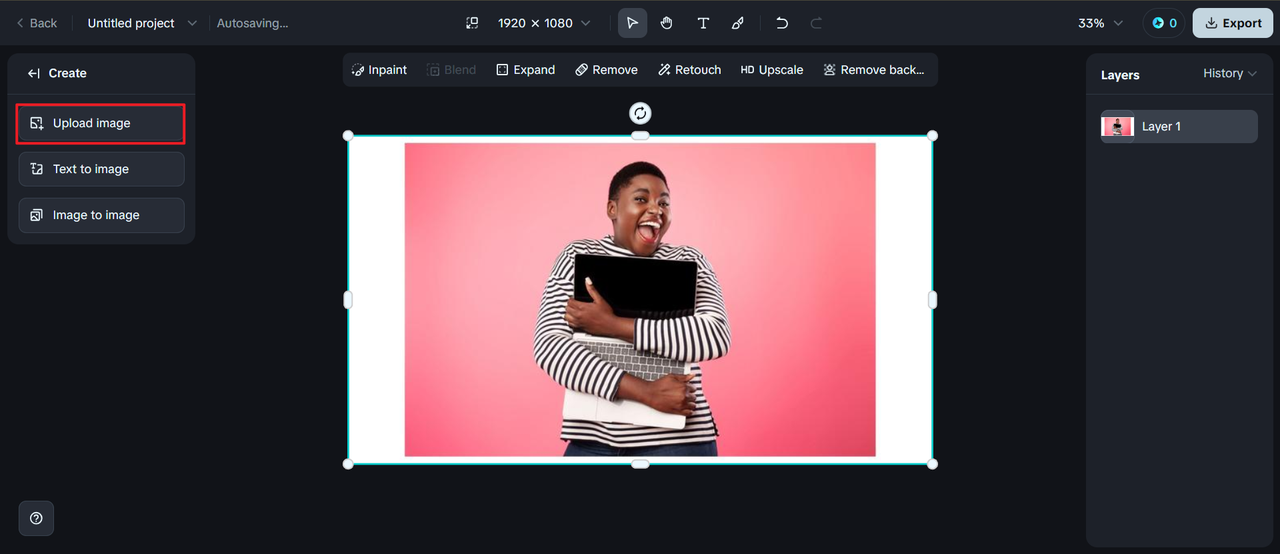Image resolution: width=1280 pixels, height=554 pixels.
Task: Click the Blend option
Action: point(452,70)
